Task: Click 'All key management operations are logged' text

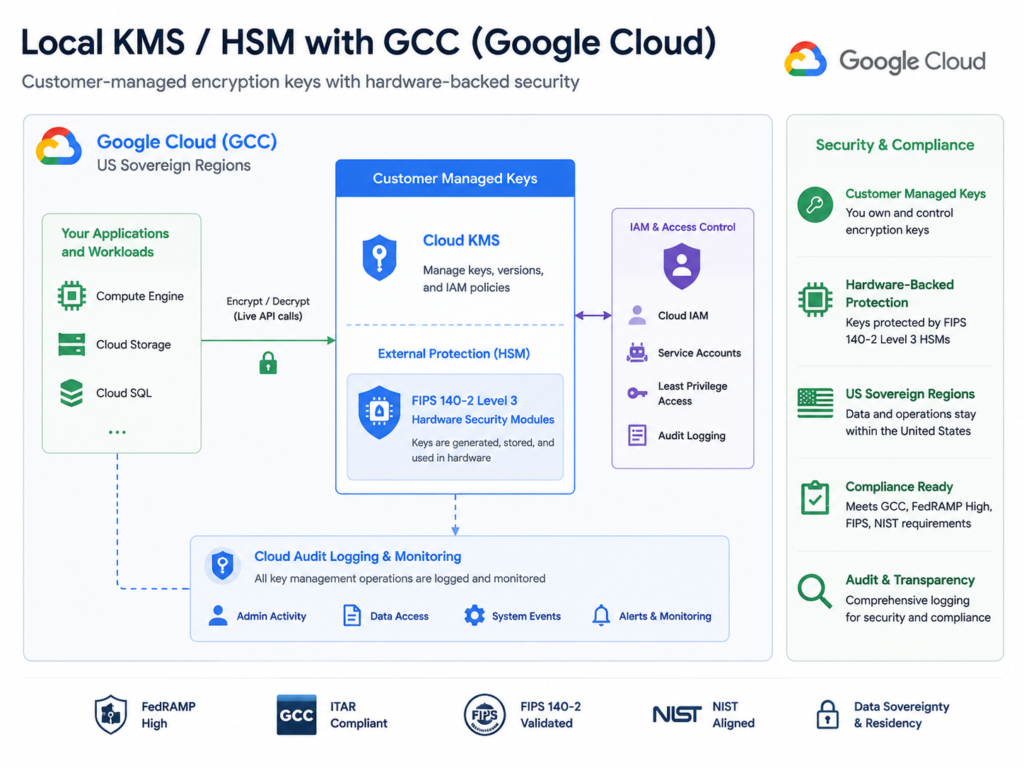Action: pyautogui.click(x=400, y=579)
